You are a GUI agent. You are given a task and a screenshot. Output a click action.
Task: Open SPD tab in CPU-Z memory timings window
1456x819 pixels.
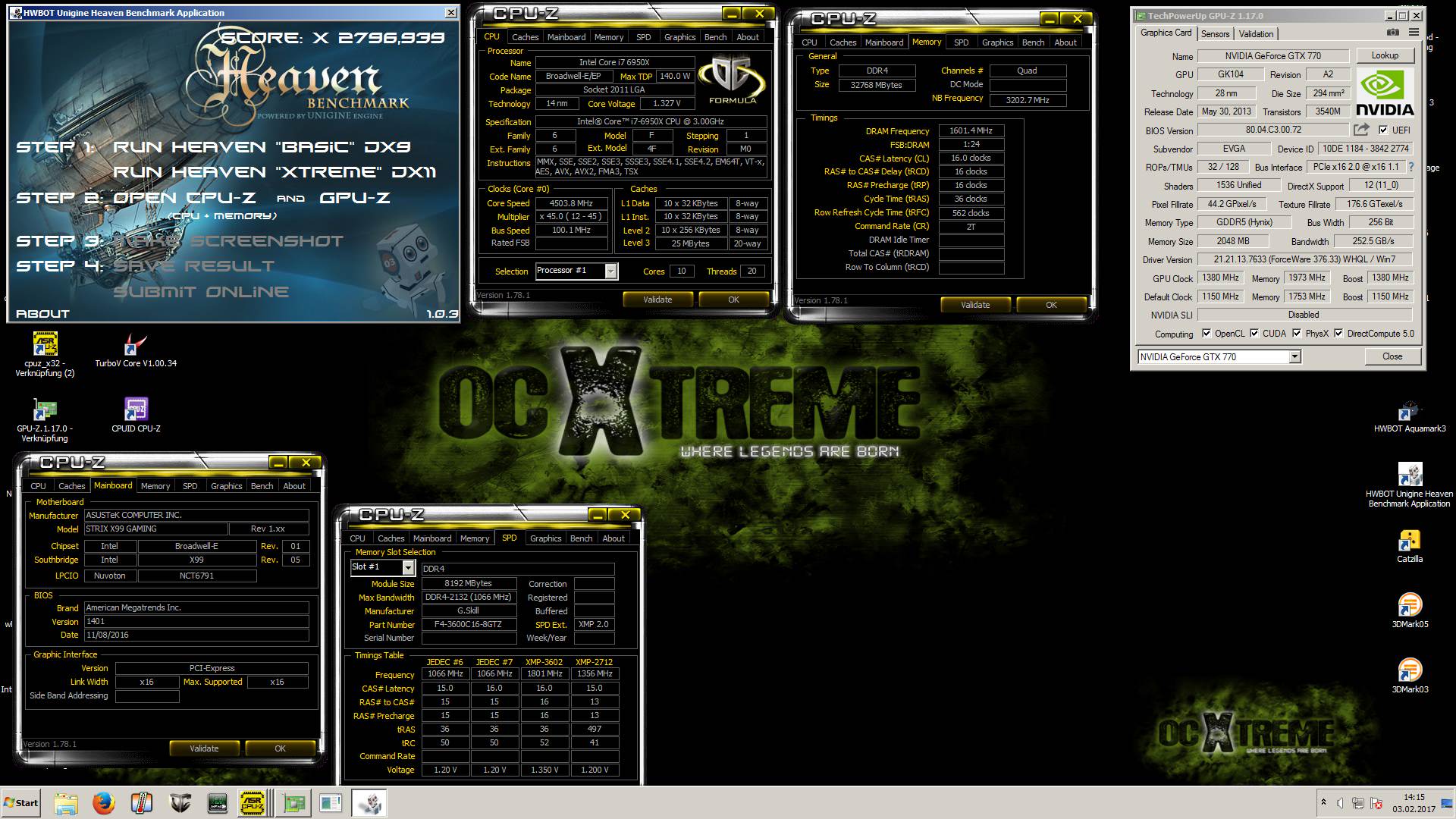point(961,42)
